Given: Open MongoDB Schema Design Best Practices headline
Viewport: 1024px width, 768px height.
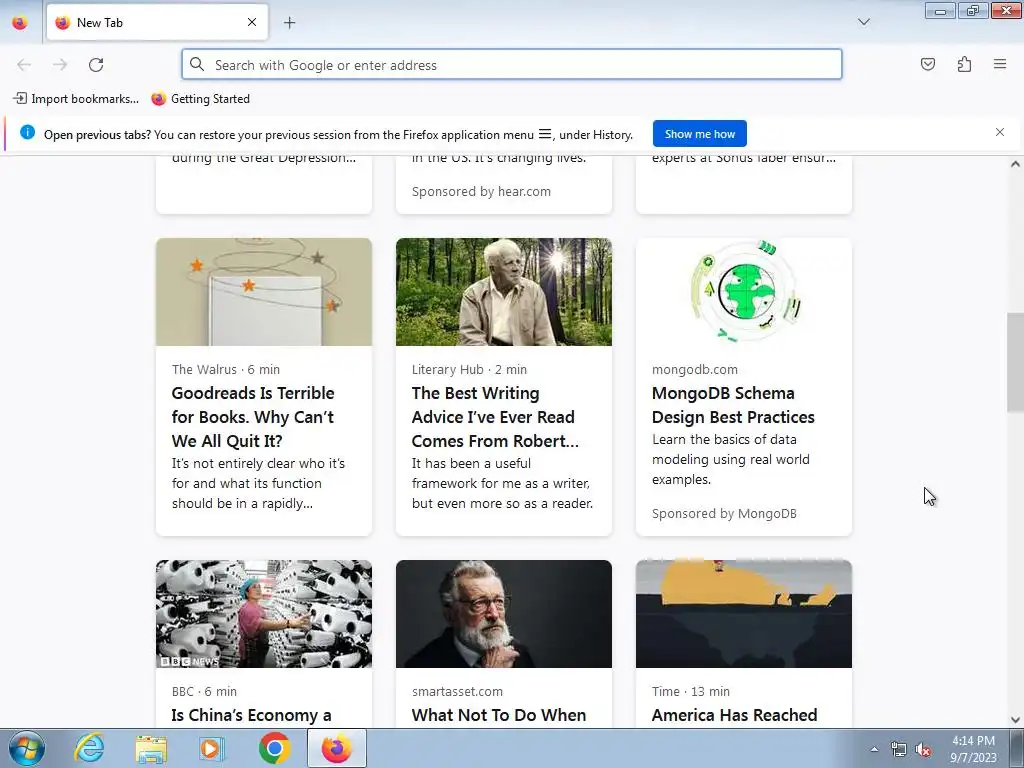Looking at the screenshot, I should tap(733, 405).
